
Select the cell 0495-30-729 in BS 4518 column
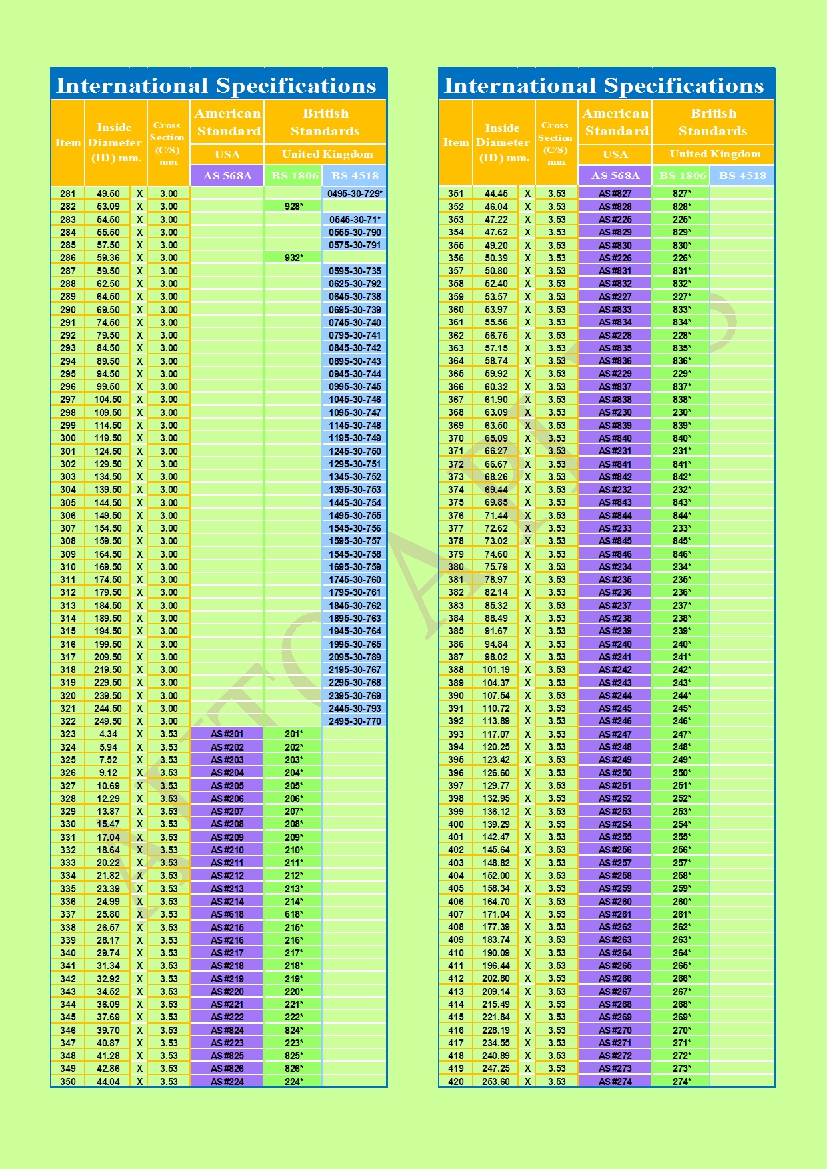355,193
